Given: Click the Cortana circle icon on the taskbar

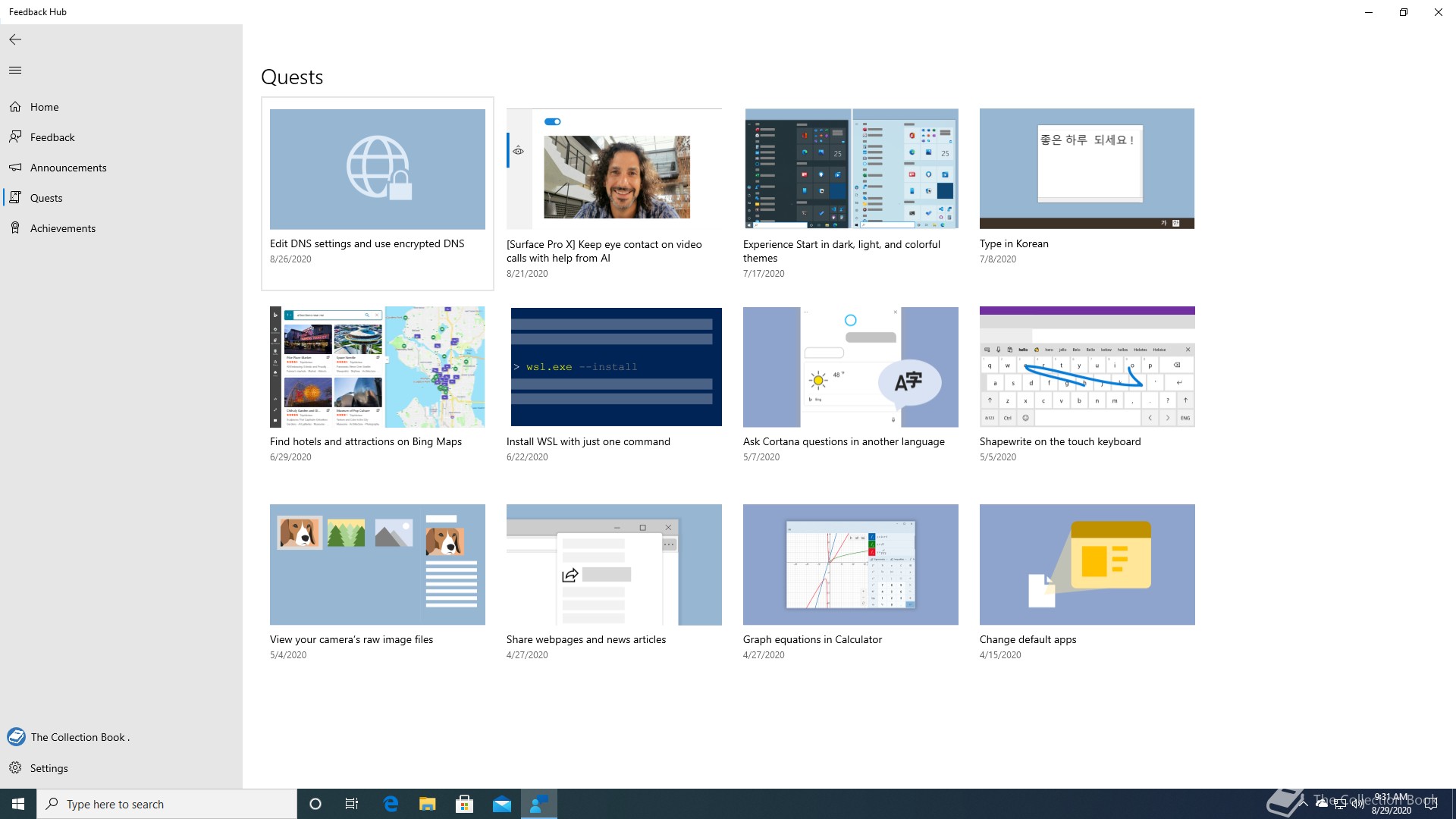Looking at the screenshot, I should 315,804.
